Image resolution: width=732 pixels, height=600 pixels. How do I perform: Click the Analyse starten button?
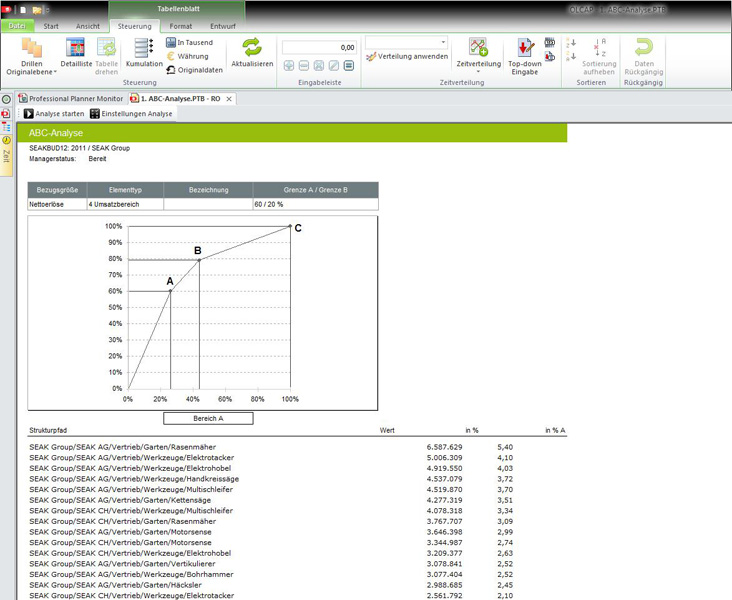55,114
